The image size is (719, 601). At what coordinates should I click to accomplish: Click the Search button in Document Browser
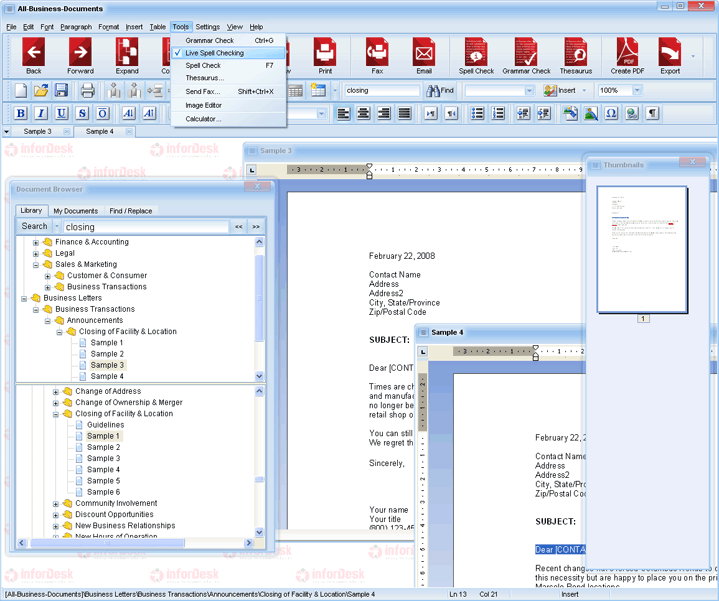click(x=34, y=227)
